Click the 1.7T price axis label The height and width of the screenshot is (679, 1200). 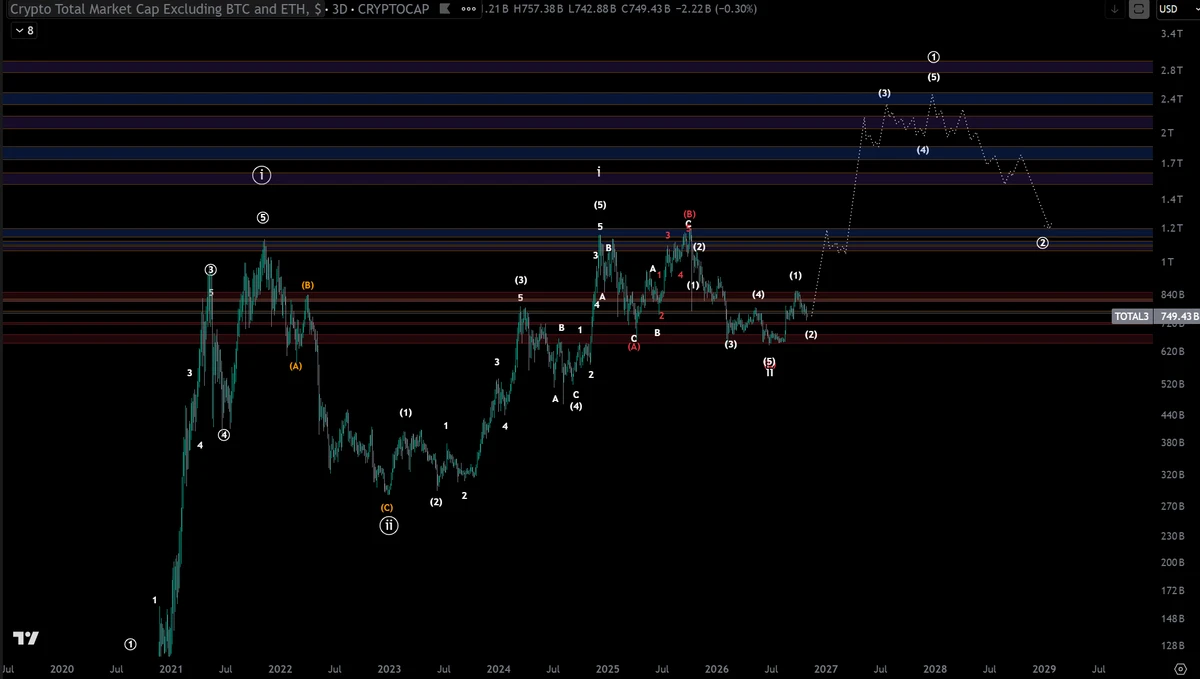[x=1172, y=162]
